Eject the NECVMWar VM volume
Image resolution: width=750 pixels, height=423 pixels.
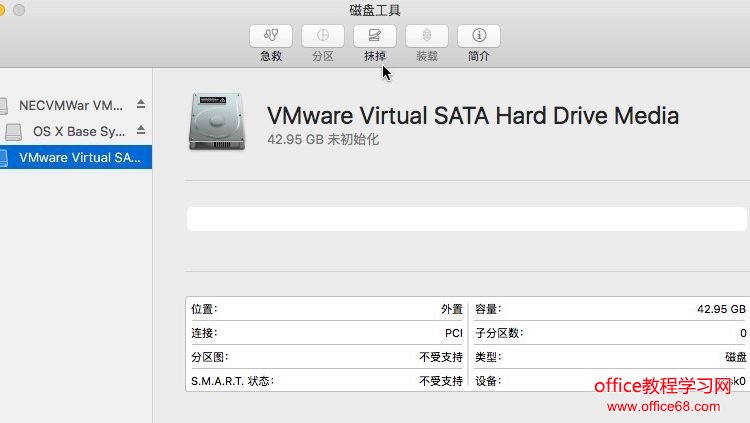(141, 104)
